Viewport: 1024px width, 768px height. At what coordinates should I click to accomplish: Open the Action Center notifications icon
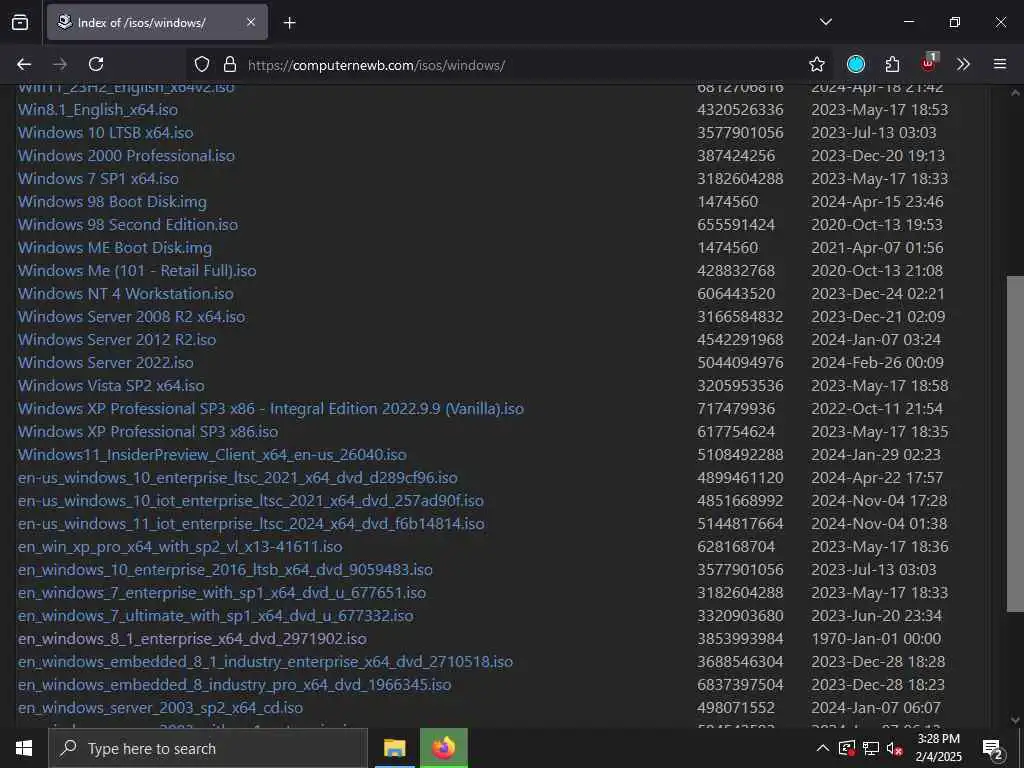tap(993, 749)
